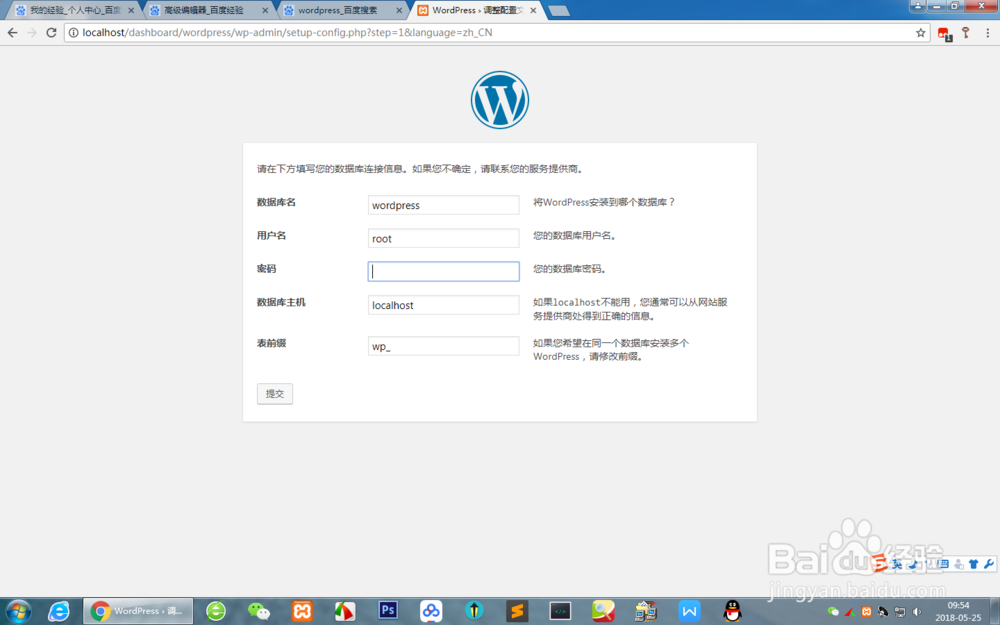Click the clock in the system tray
This screenshot has height=625, width=1000.
pos(957,610)
